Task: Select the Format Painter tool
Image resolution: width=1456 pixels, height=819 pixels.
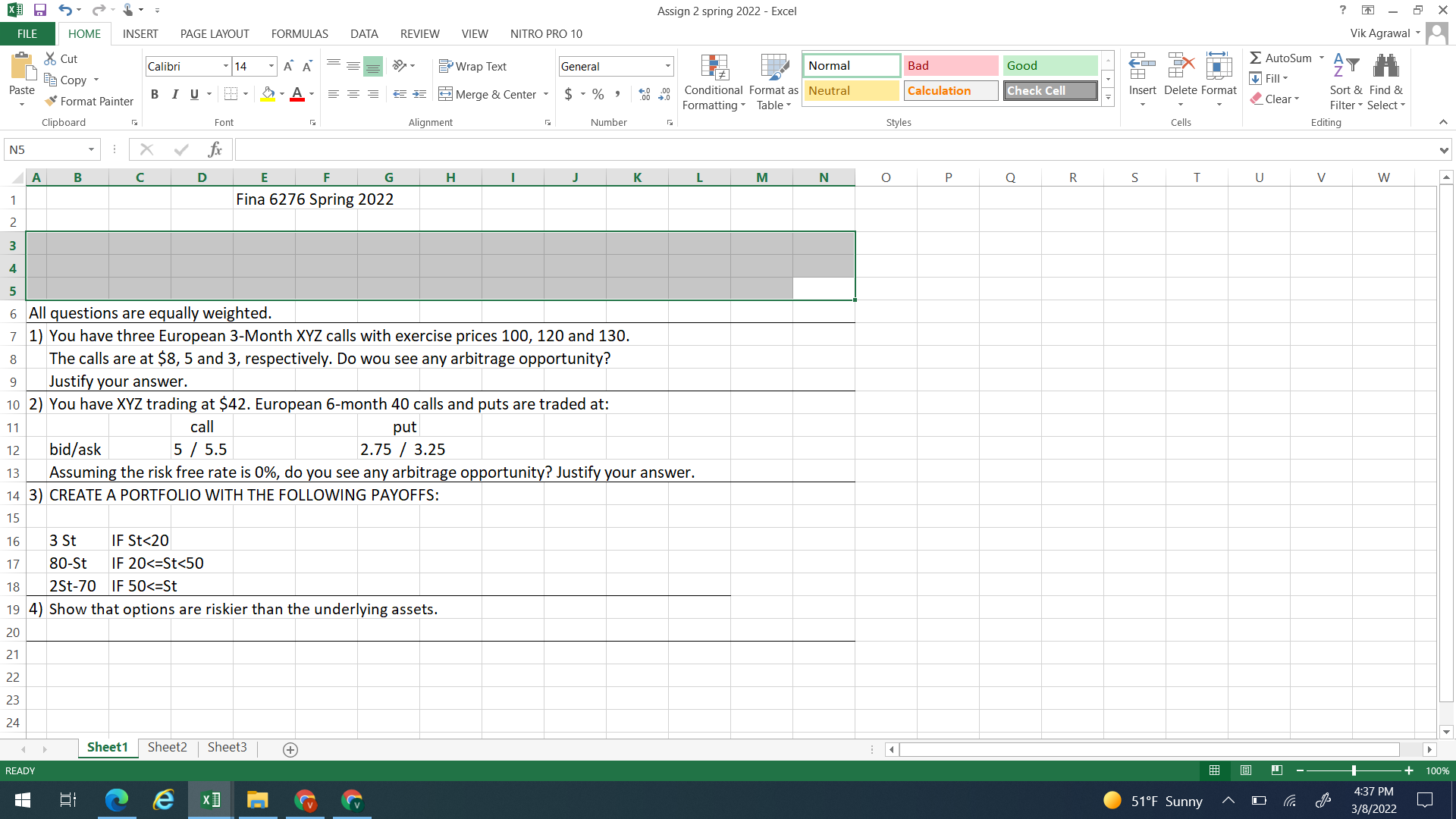Action: tap(89, 101)
